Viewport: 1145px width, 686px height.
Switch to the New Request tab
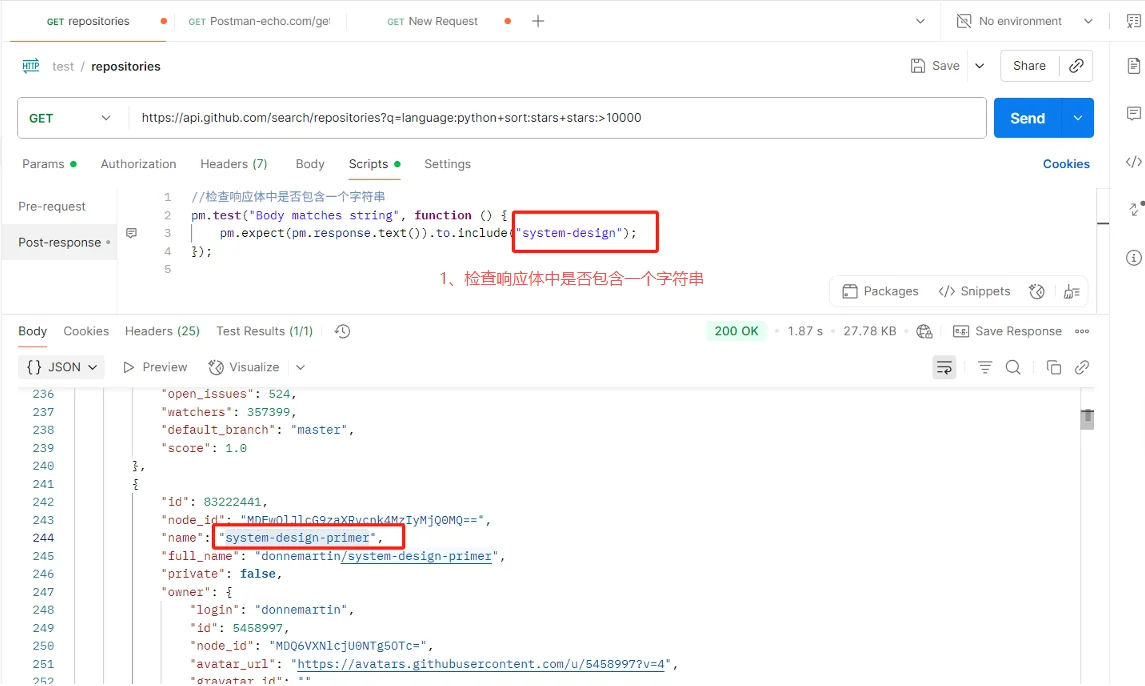432,21
